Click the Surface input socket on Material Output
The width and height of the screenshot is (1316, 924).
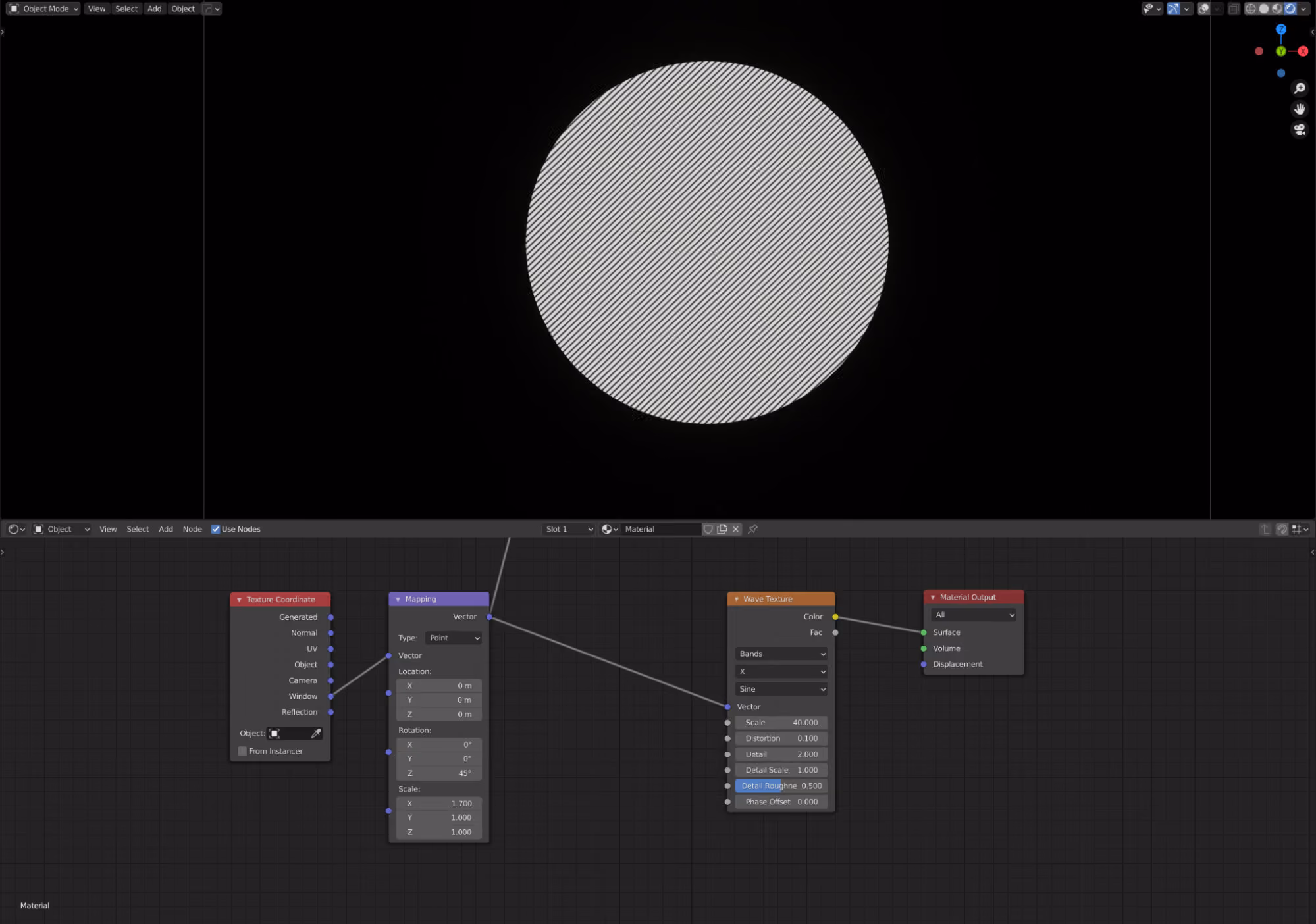[x=924, y=632]
